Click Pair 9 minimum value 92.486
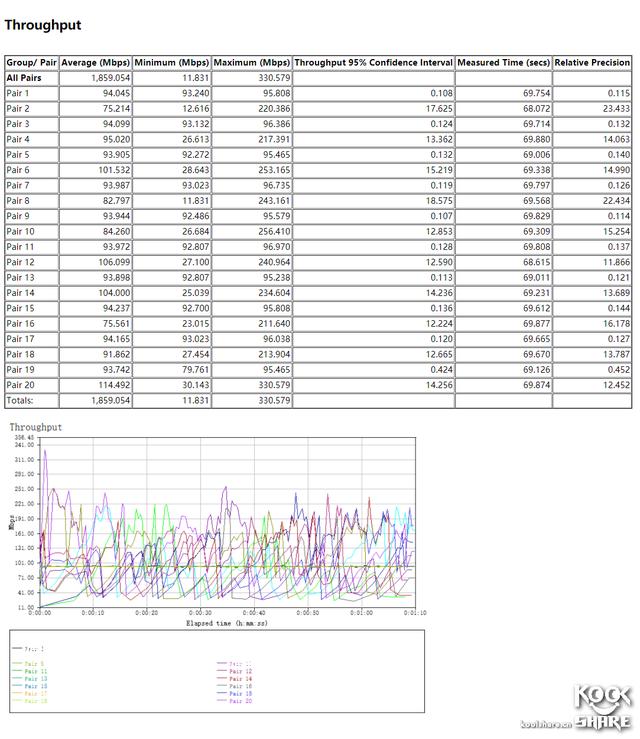640x739 pixels. [196, 216]
